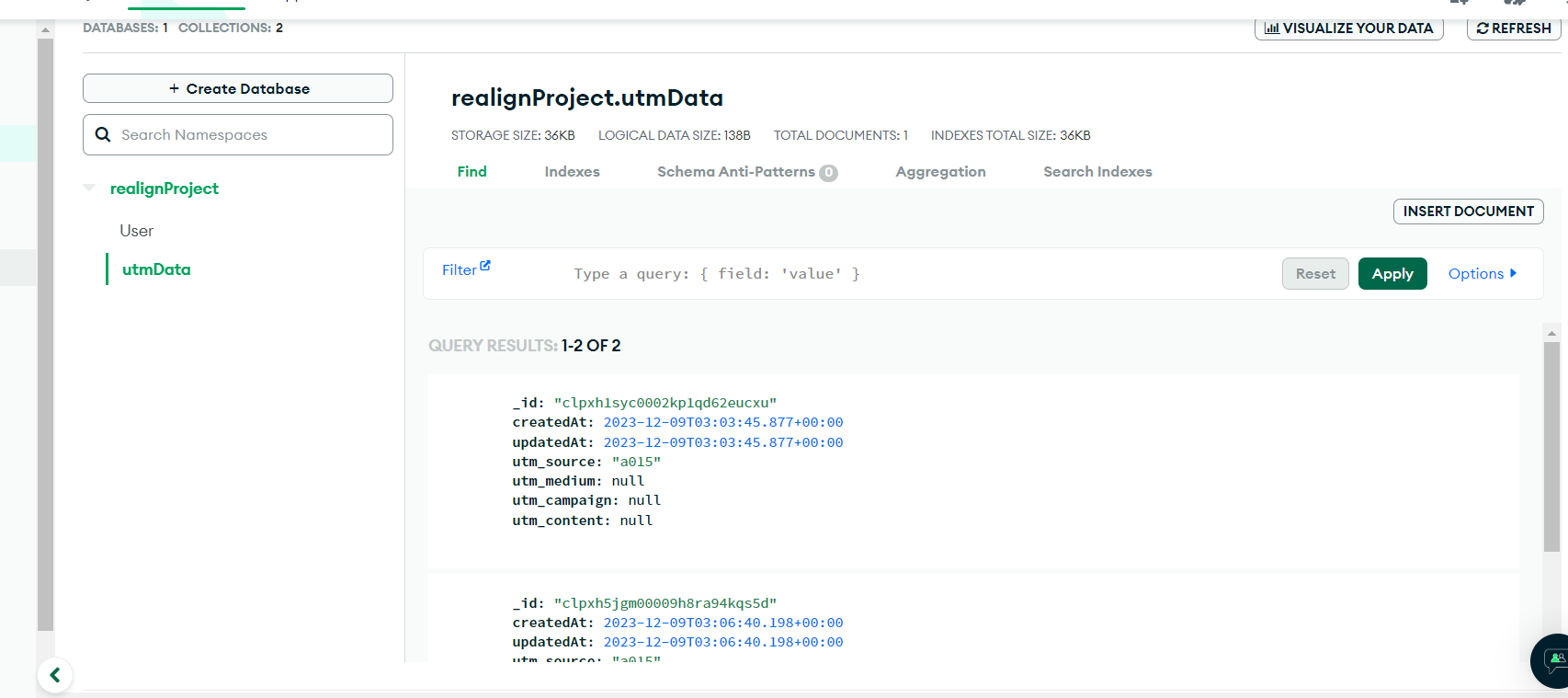Click the Create Database button
The width and height of the screenshot is (1568, 698).
[238, 88]
